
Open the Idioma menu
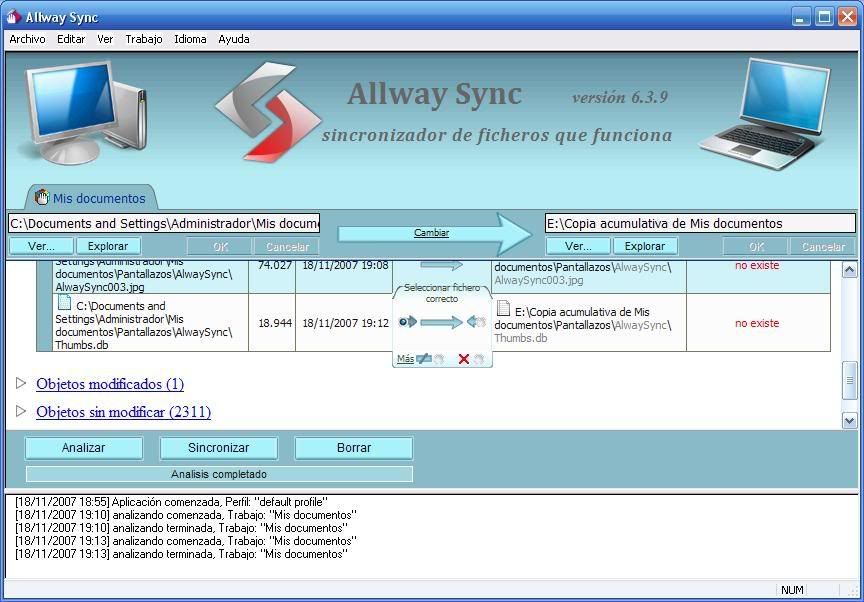[190, 39]
